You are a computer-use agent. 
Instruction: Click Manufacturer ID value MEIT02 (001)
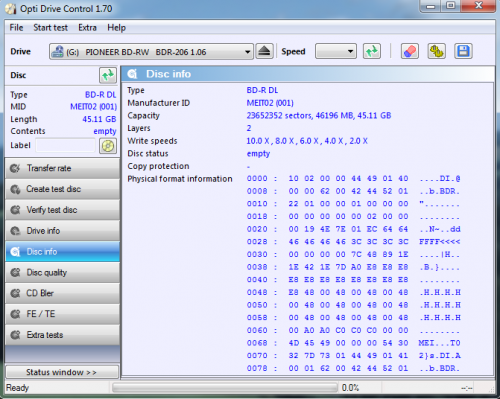click(x=270, y=103)
